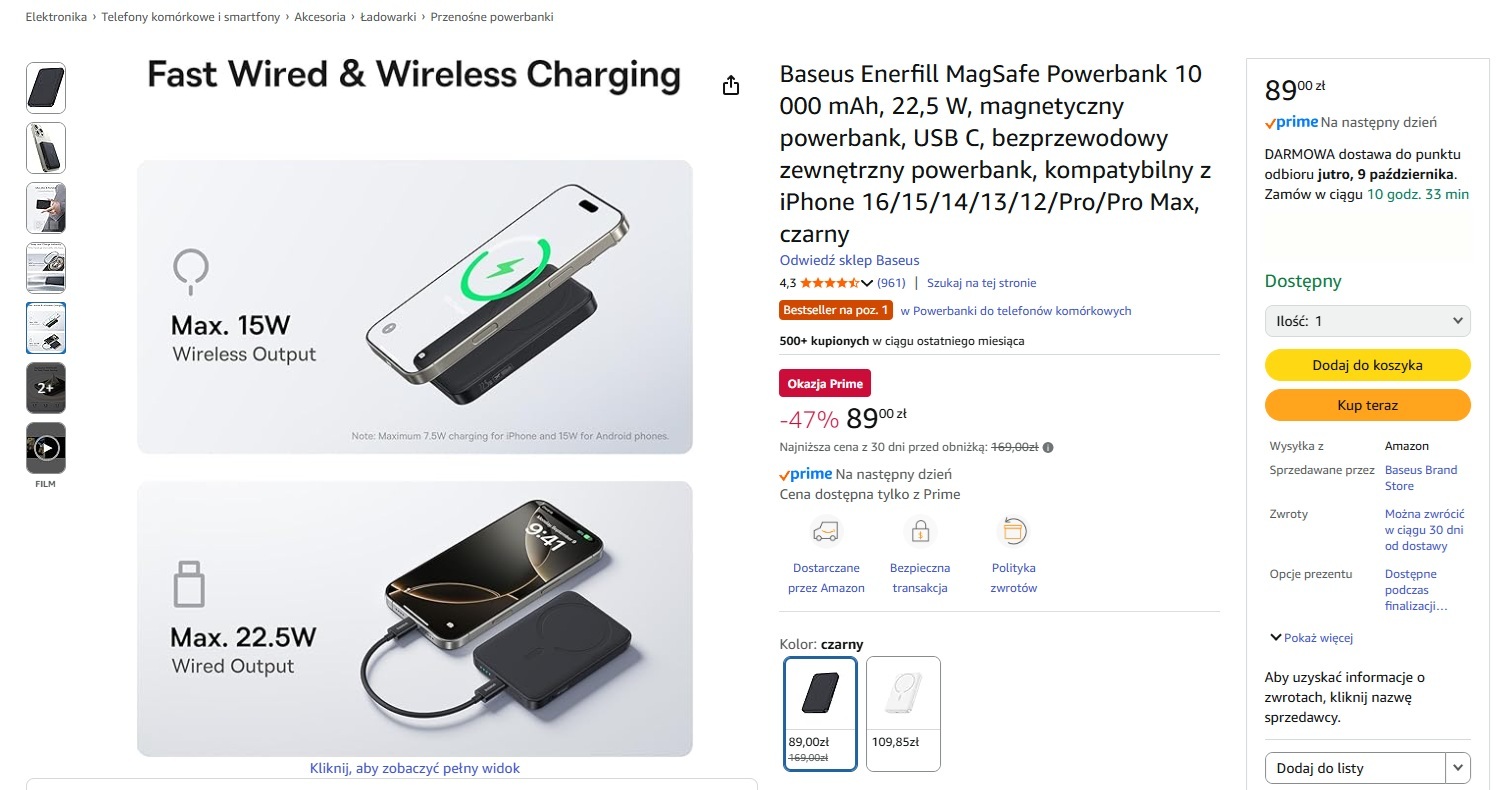Open the 'Dodaj do listy' dropdown arrow
The width and height of the screenshot is (1503, 790).
click(x=1458, y=768)
